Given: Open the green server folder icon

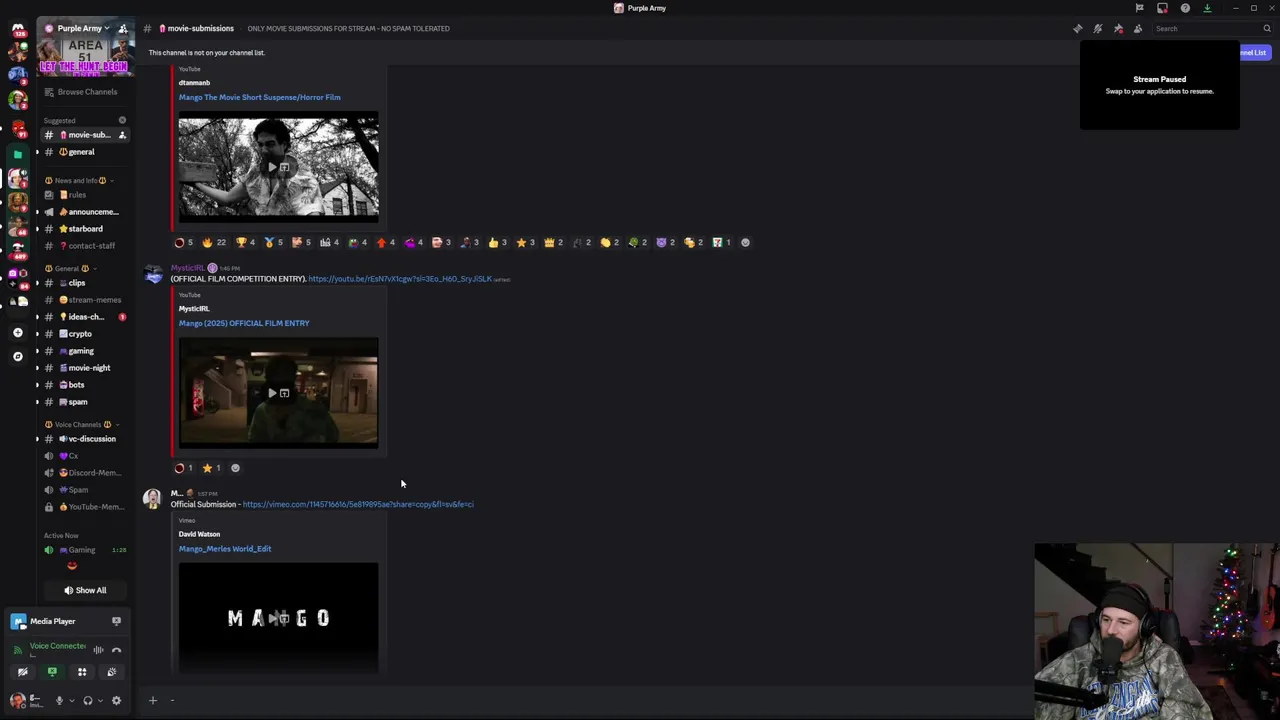Looking at the screenshot, I should [x=17, y=154].
